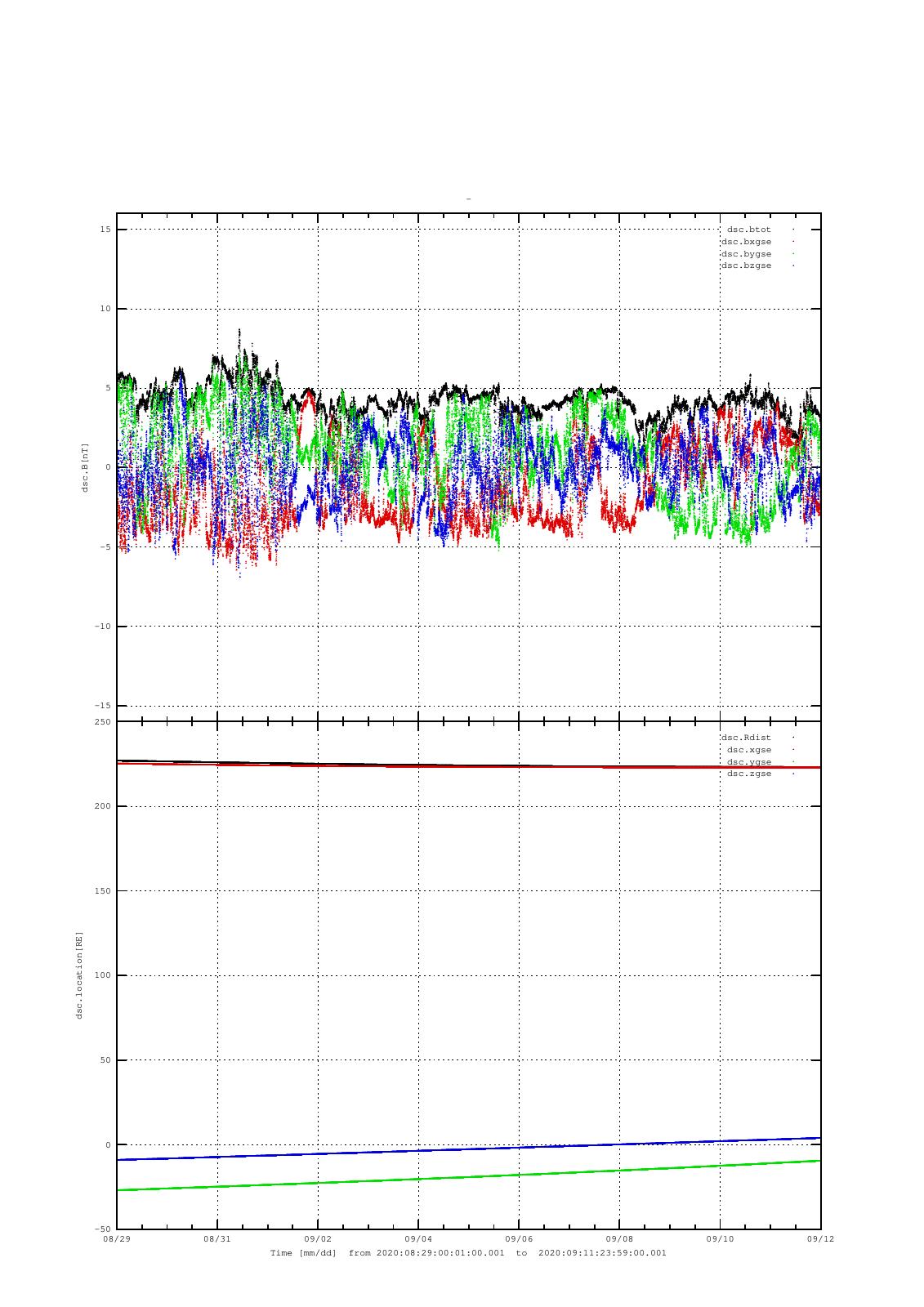Click the 09/02 date tick label
Viewport: 924px width, 1307px height.
pos(318,1238)
